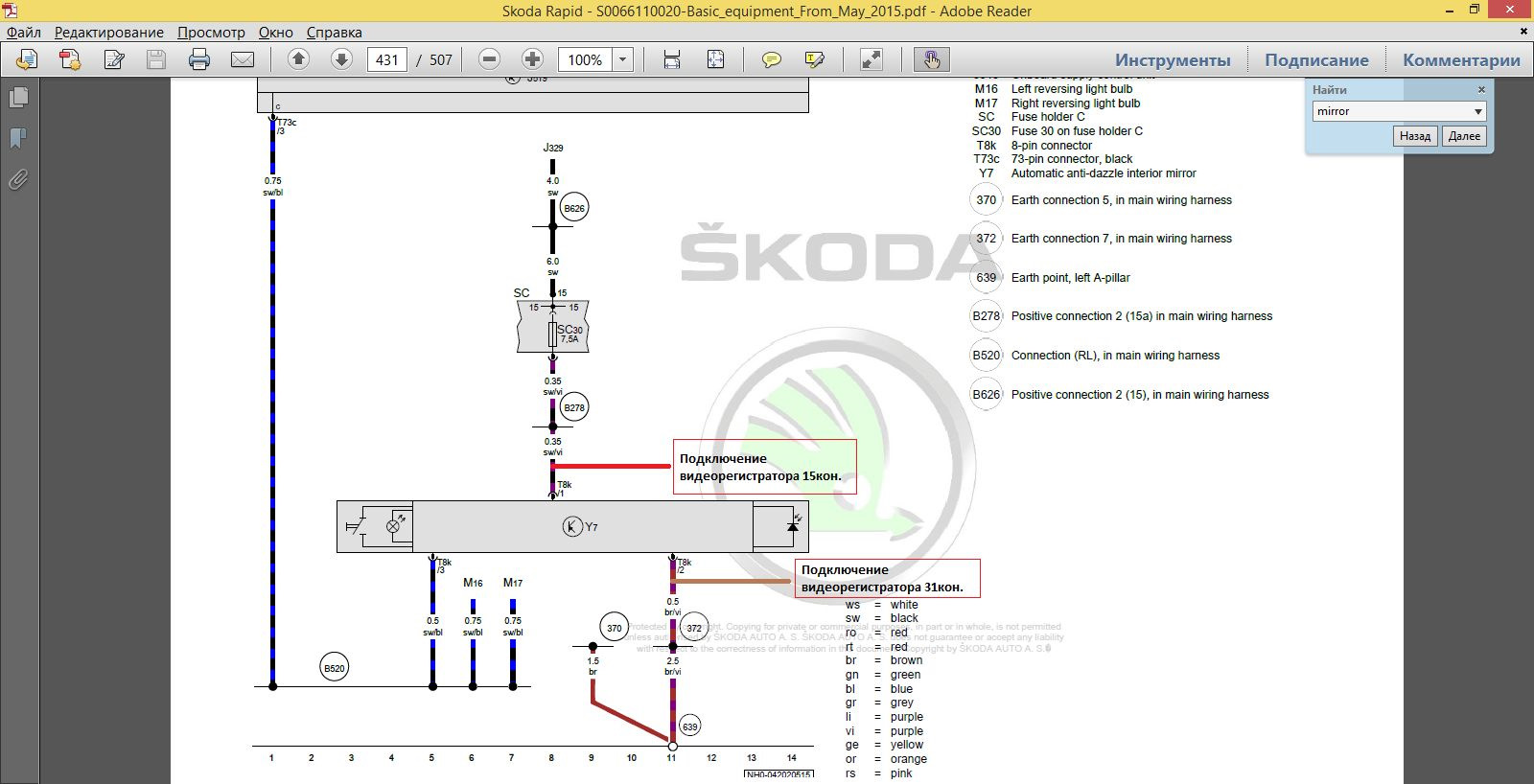Open the Редактирование menu
This screenshot has width=1534, height=784.
[x=108, y=32]
